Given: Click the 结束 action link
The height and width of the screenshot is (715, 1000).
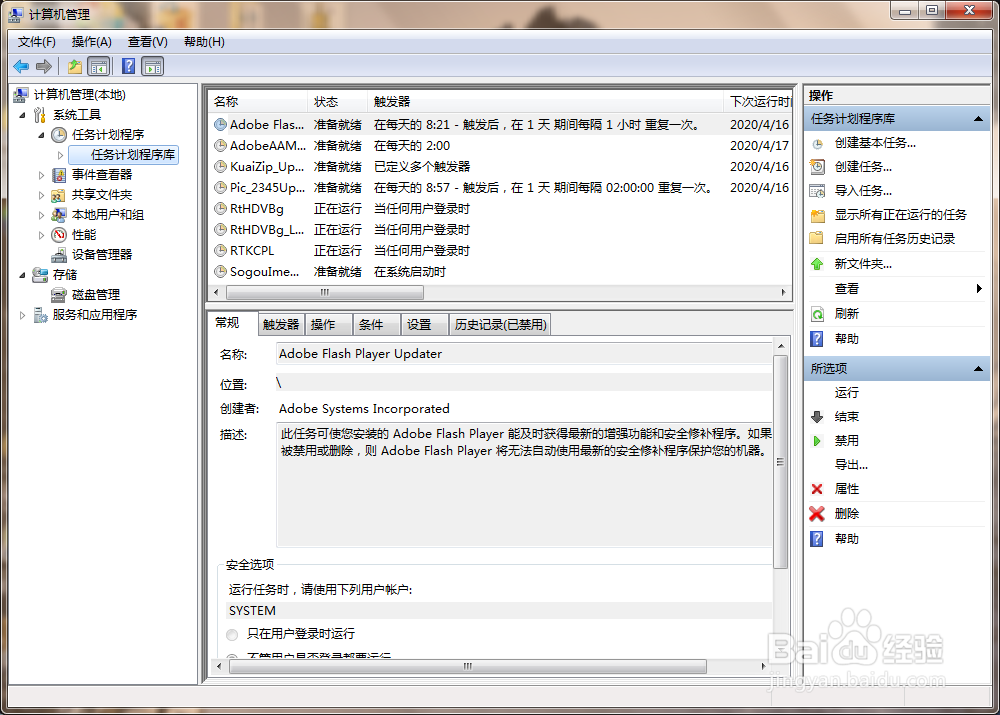Looking at the screenshot, I should pos(846,417).
